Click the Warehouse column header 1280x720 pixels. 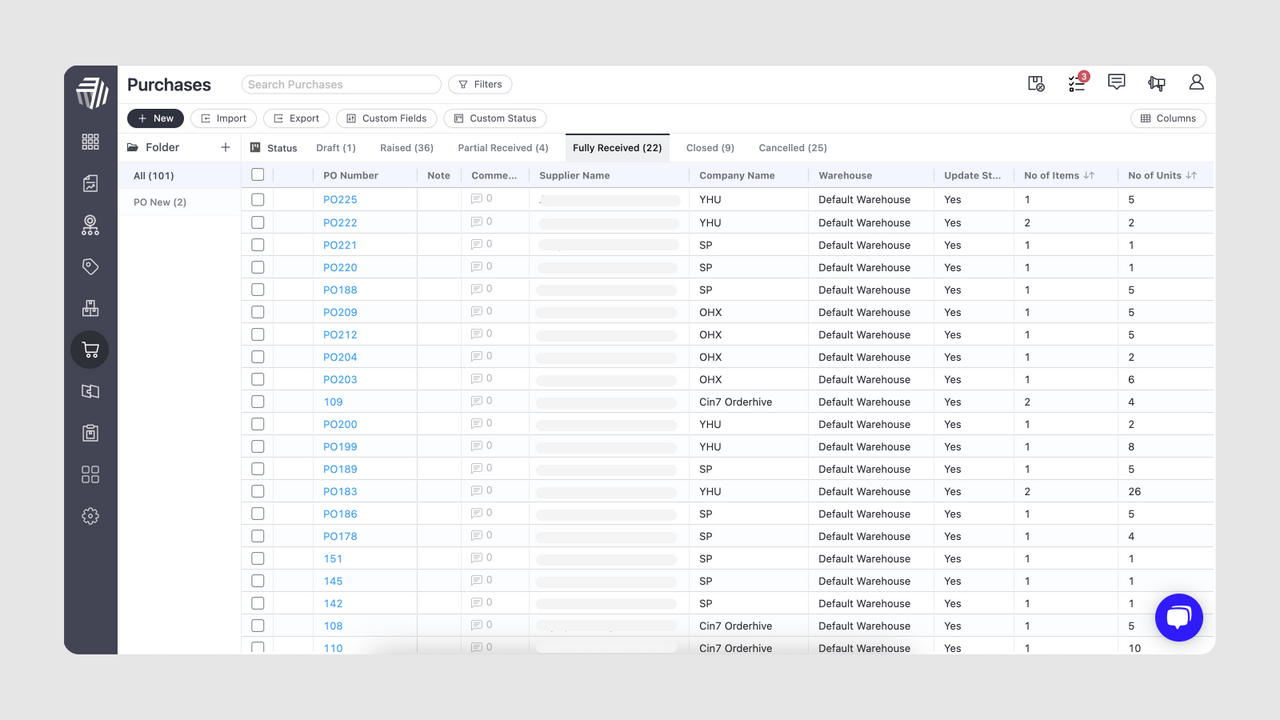tap(845, 175)
